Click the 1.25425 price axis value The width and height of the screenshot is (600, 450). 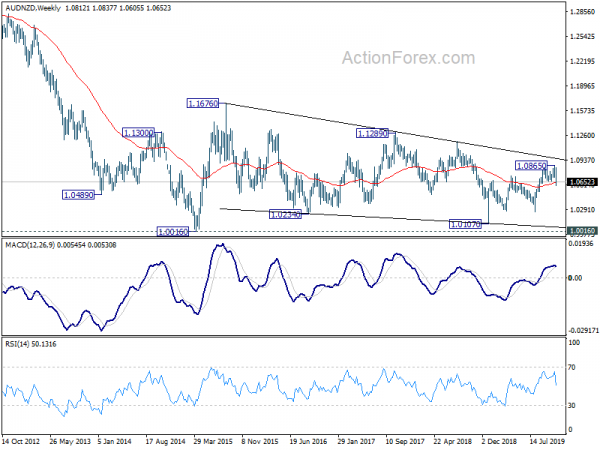(x=582, y=37)
